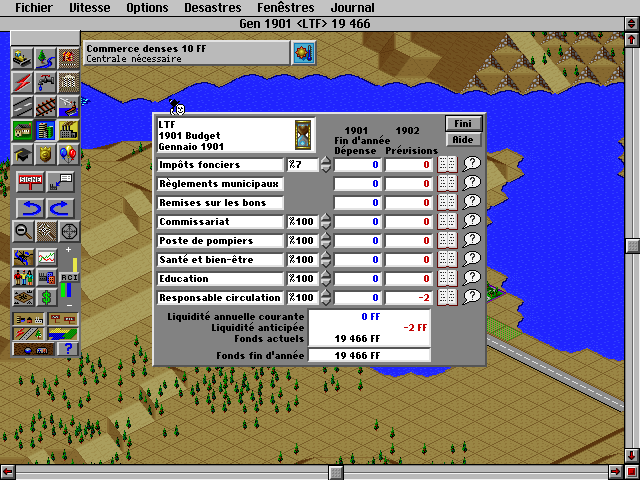Select the Bulldozer tool

click(22, 58)
